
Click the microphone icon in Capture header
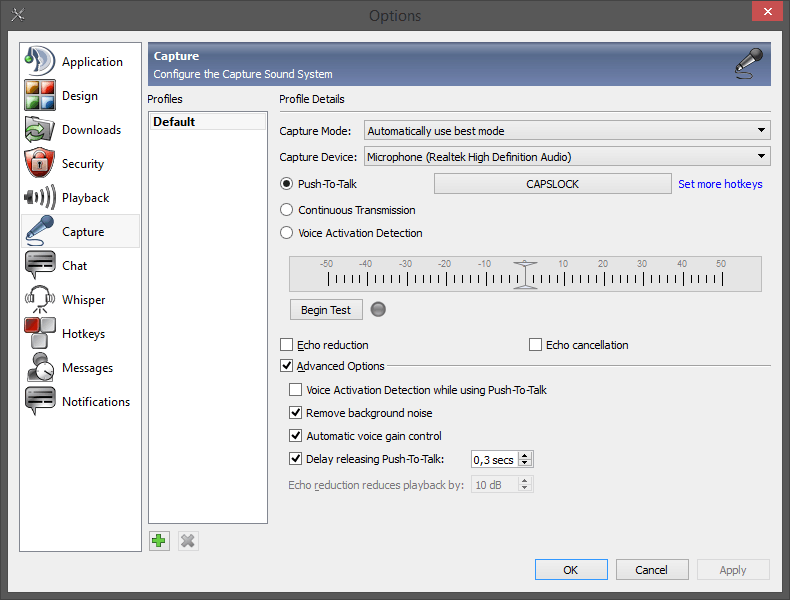(x=750, y=63)
